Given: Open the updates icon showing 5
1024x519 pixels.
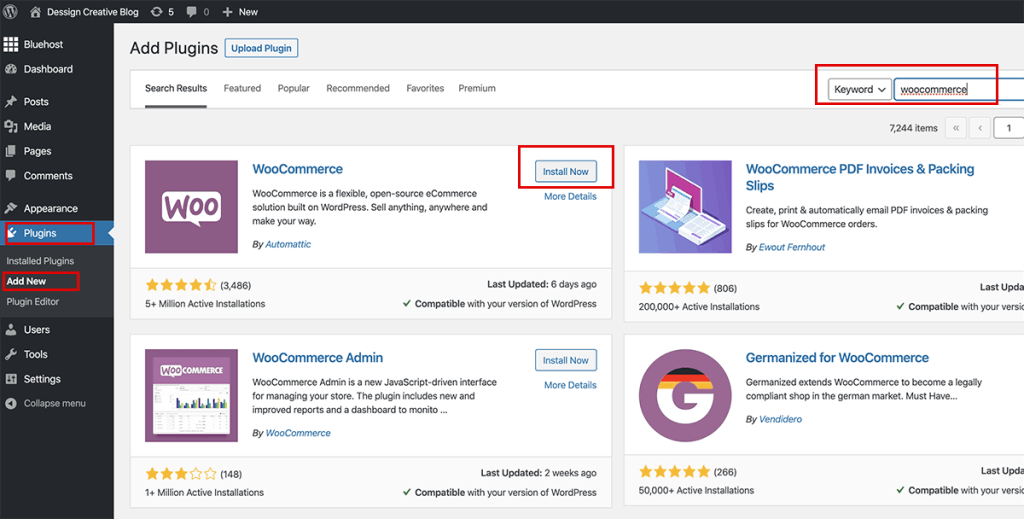Looking at the screenshot, I should click(x=157, y=12).
